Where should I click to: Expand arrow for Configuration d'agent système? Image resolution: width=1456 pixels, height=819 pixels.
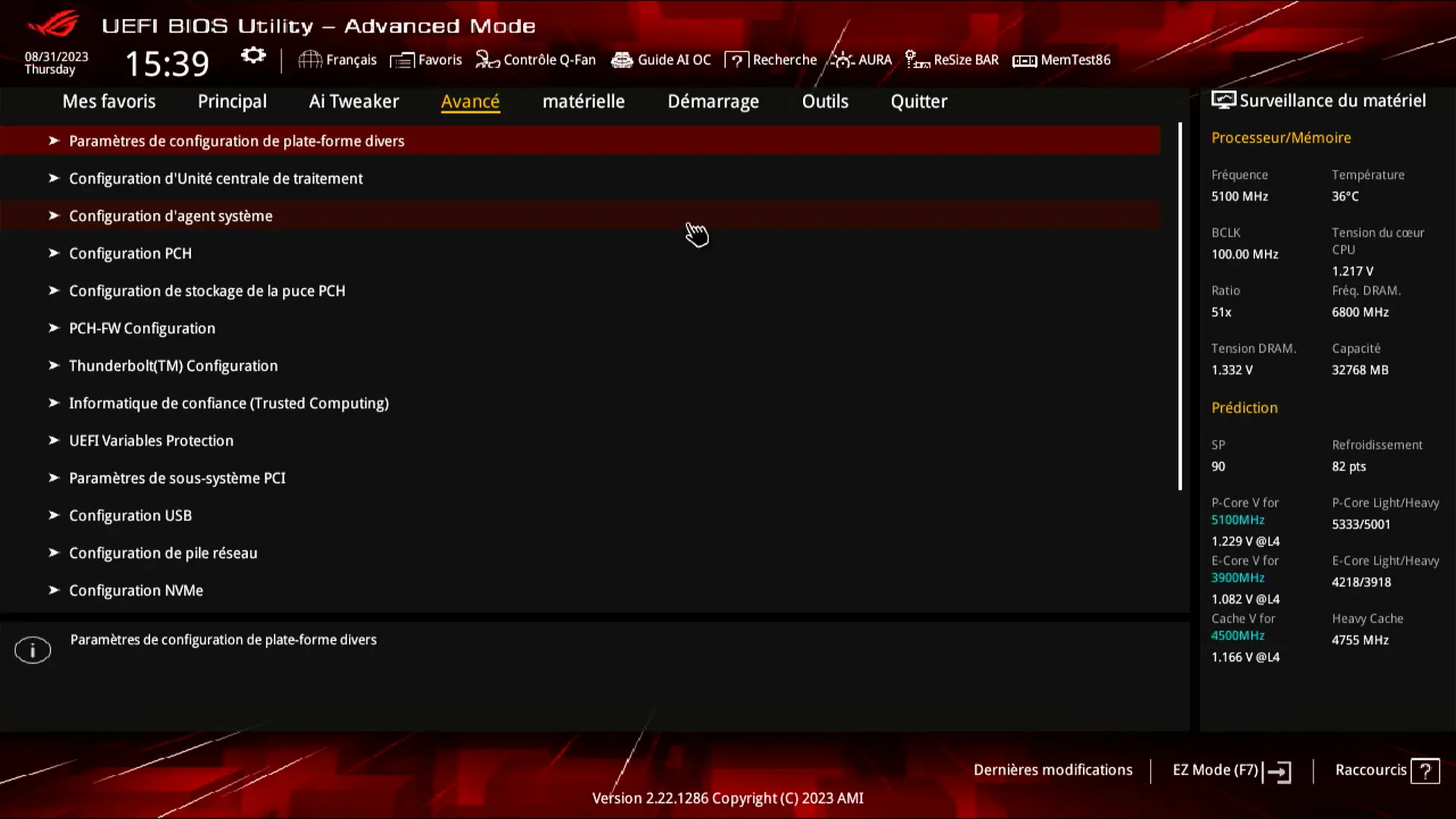[x=54, y=215]
